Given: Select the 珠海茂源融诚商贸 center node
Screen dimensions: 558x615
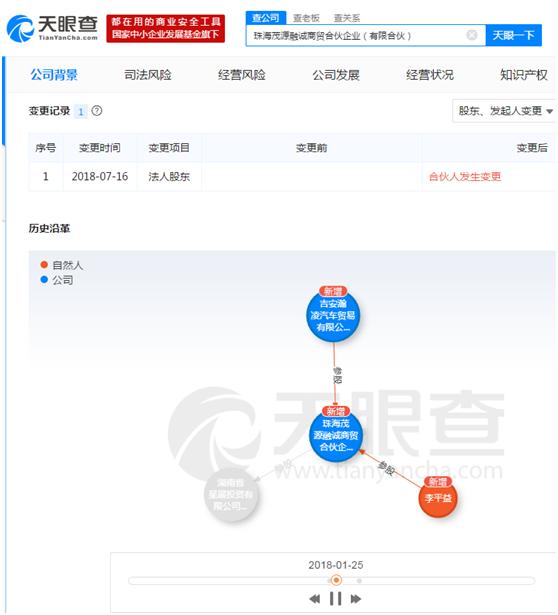Looking at the screenshot, I should (336, 435).
